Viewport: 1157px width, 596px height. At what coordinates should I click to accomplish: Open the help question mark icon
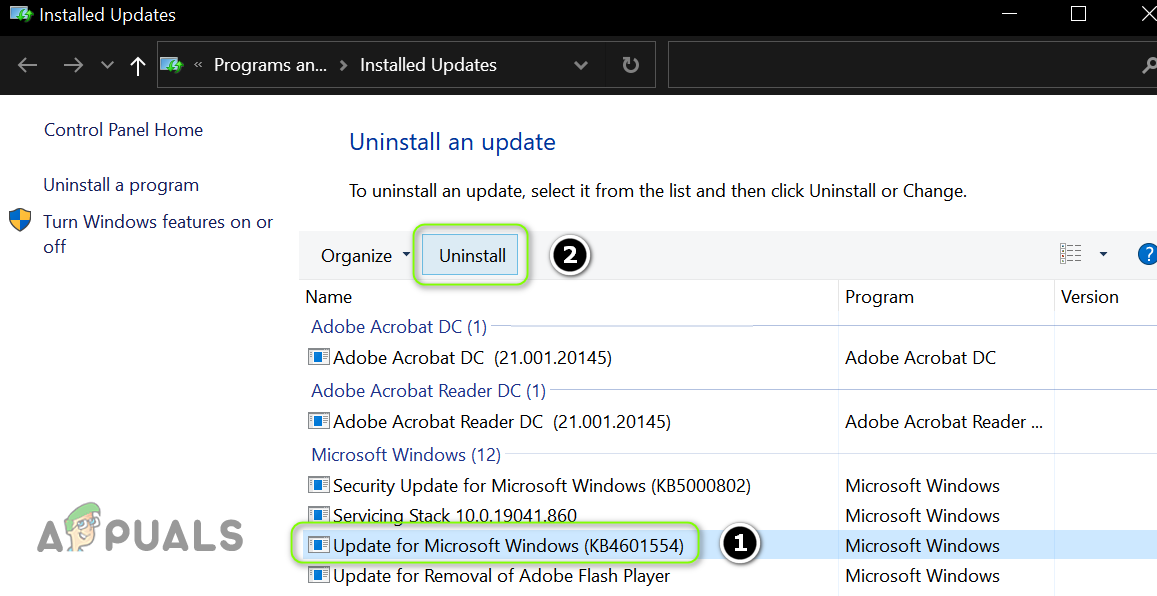1147,255
